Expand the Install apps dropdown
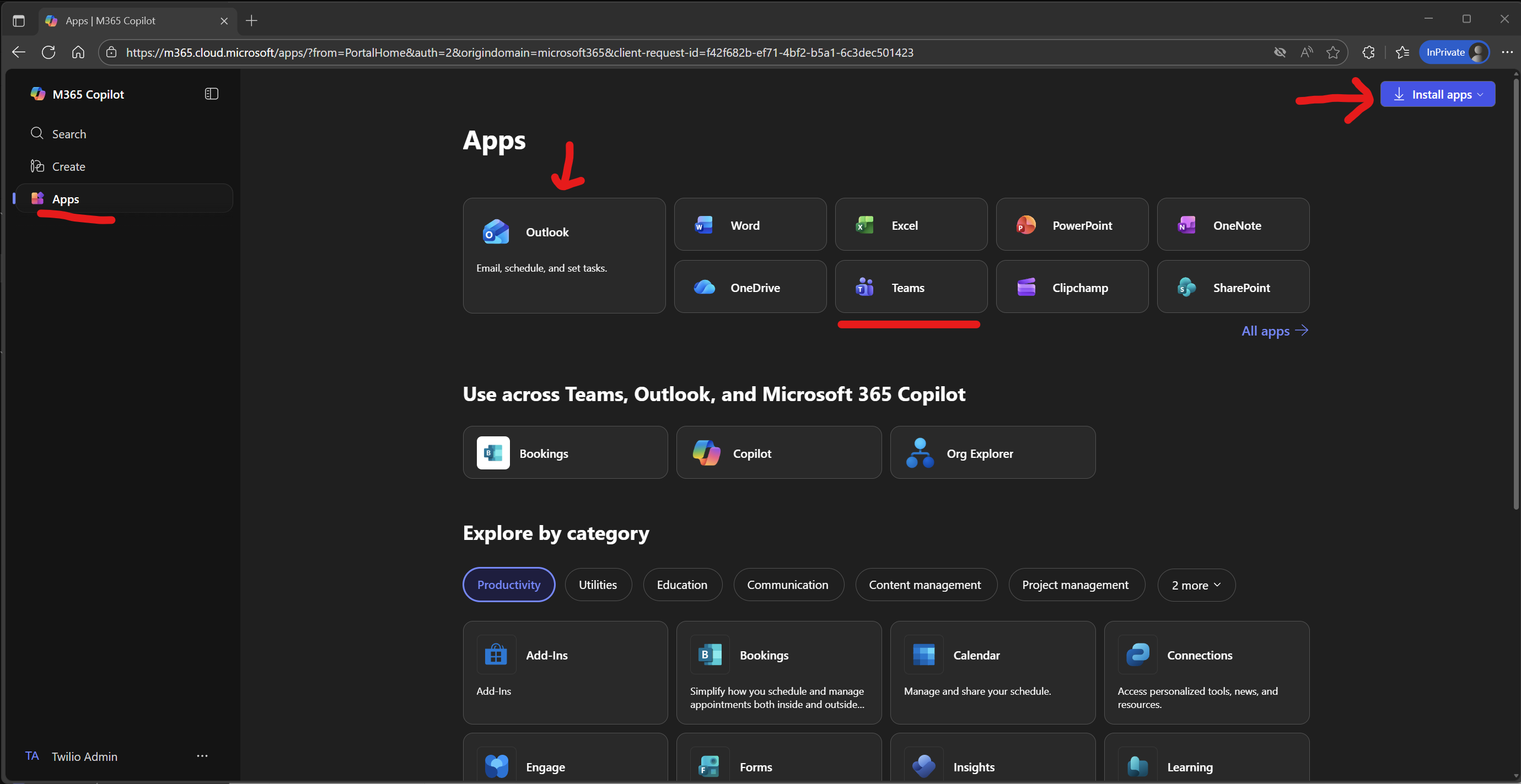The width and height of the screenshot is (1521, 784). 1437,94
